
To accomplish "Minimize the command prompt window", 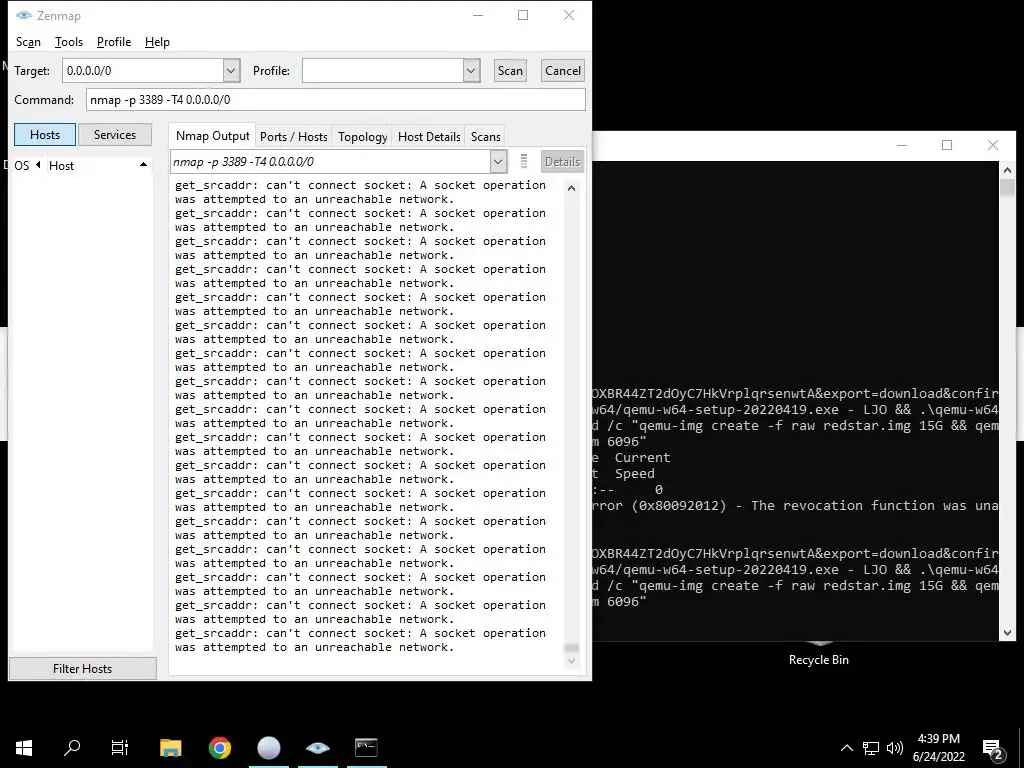I will click(x=902, y=145).
